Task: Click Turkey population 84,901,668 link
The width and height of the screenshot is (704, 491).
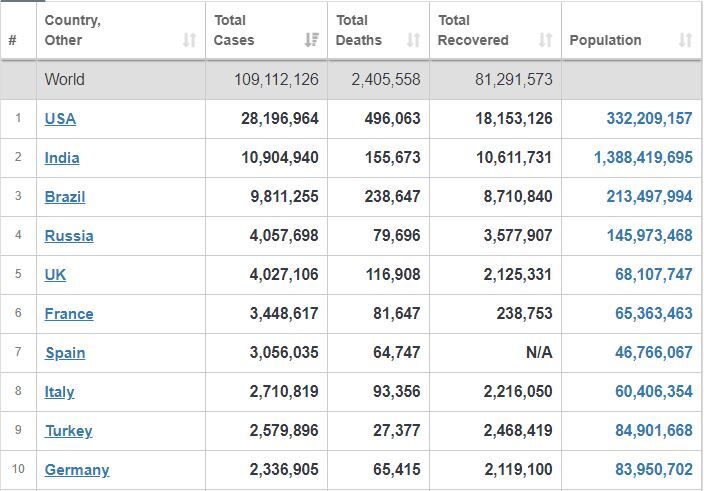Action: pos(654,430)
